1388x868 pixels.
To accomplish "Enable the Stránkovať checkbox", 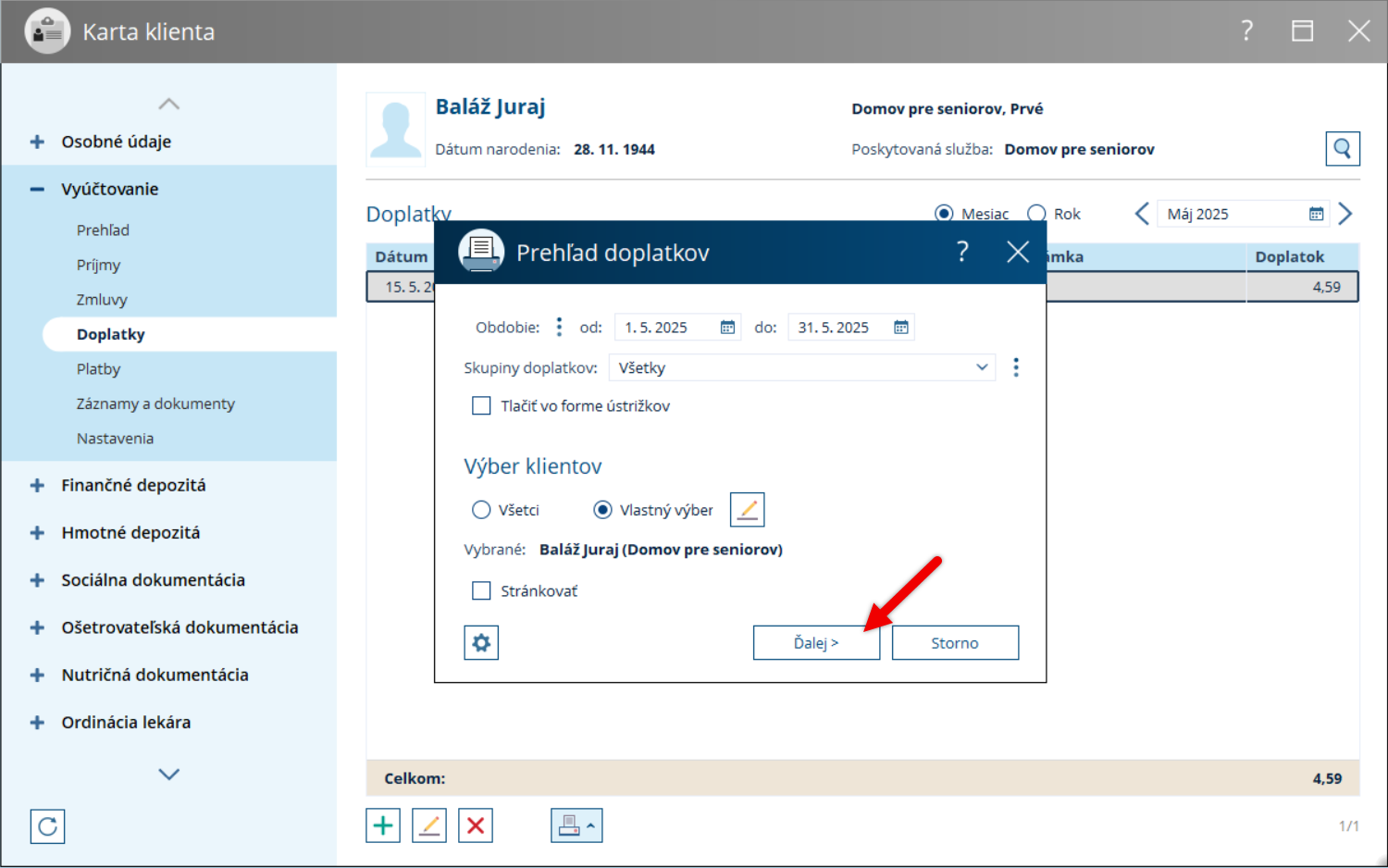I will point(481,590).
